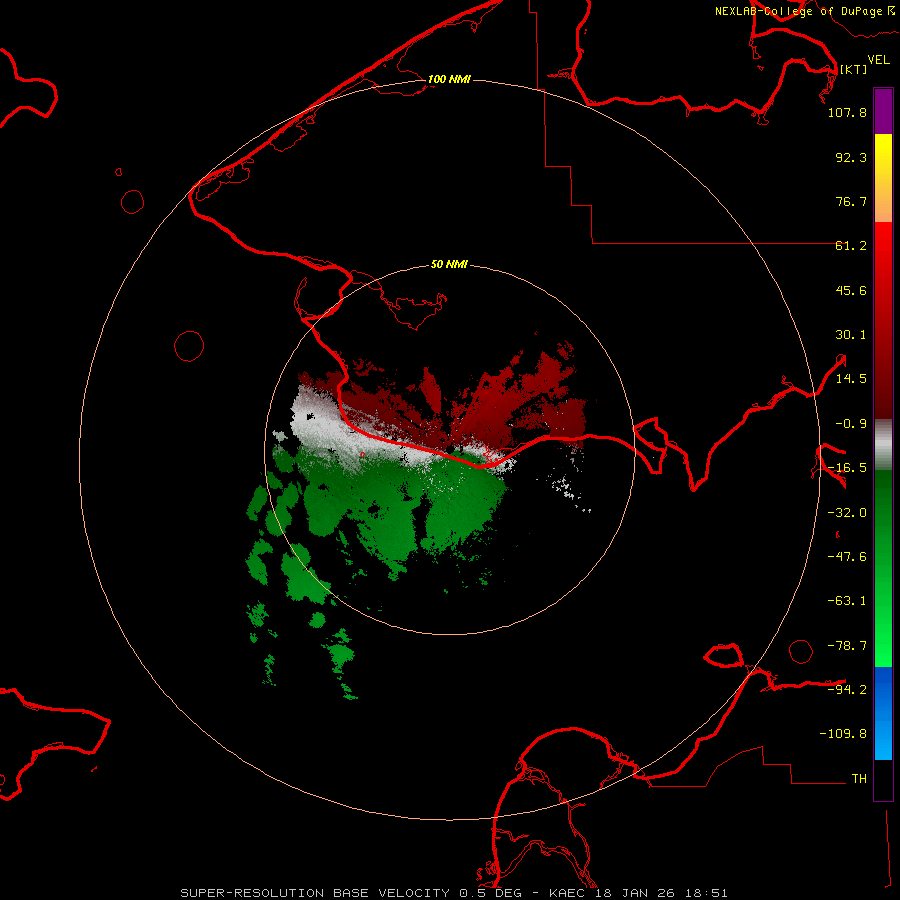
Task: Click the TH threshold label
Action: tap(859, 779)
